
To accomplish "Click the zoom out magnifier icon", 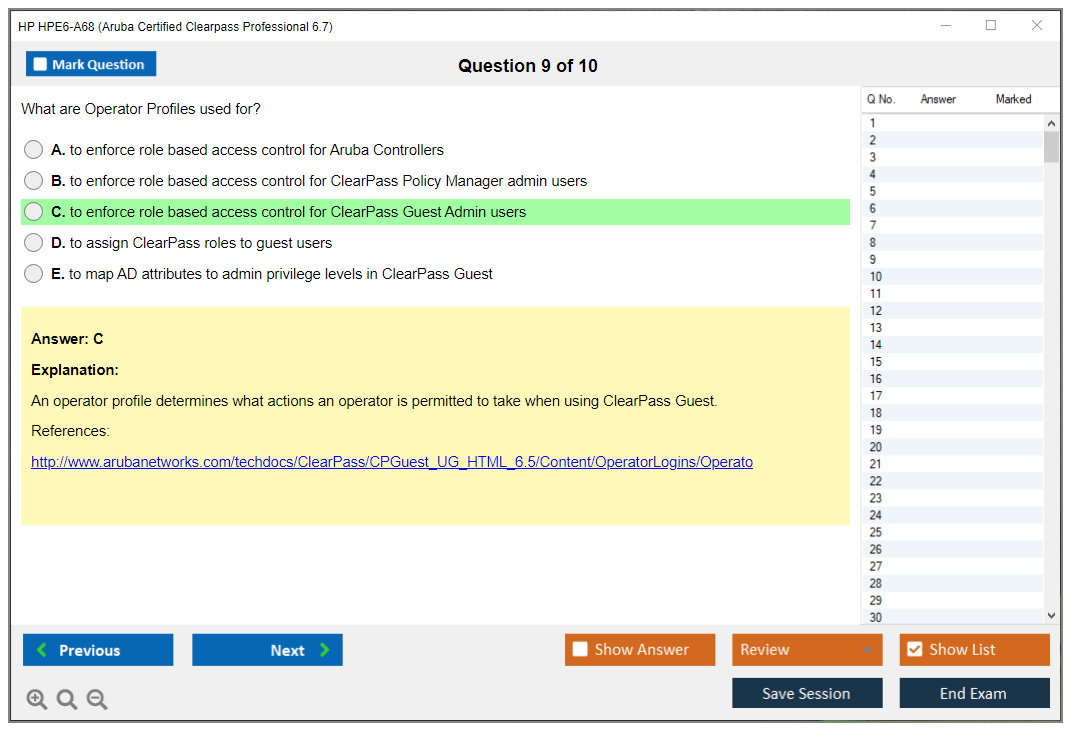I will 97,700.
